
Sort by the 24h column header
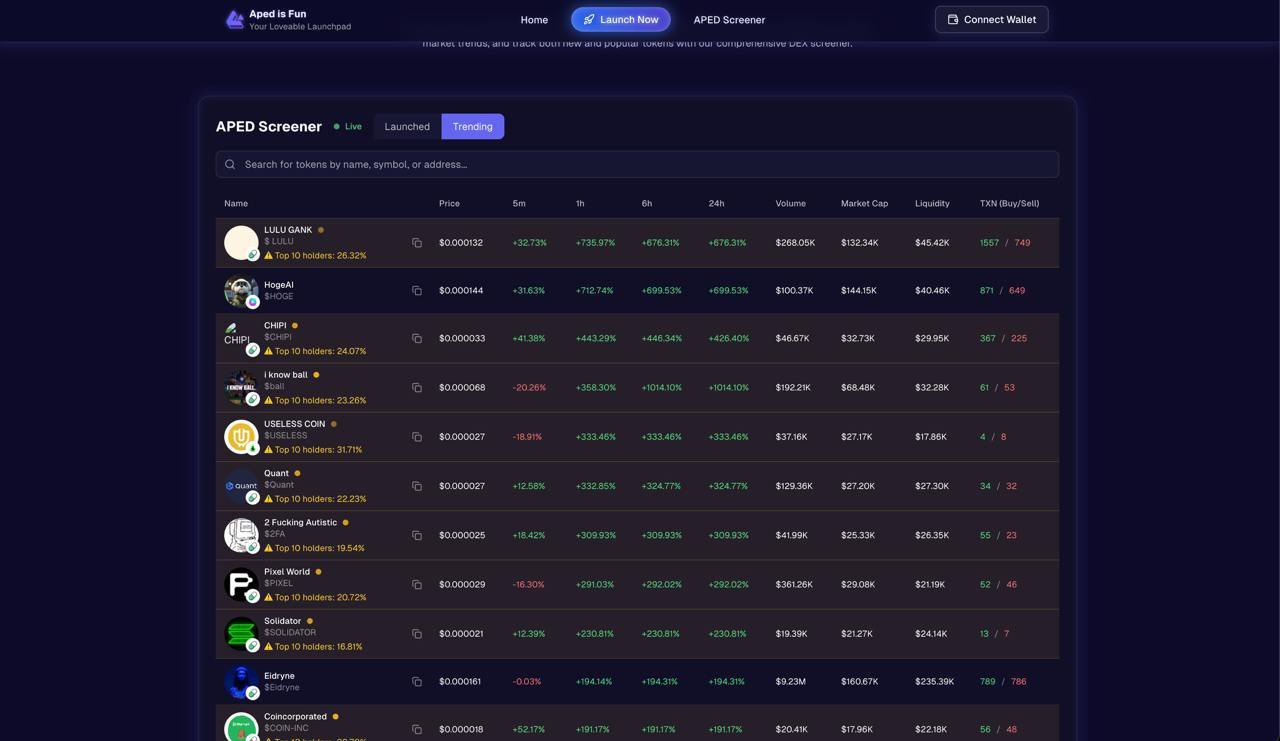click(716, 204)
